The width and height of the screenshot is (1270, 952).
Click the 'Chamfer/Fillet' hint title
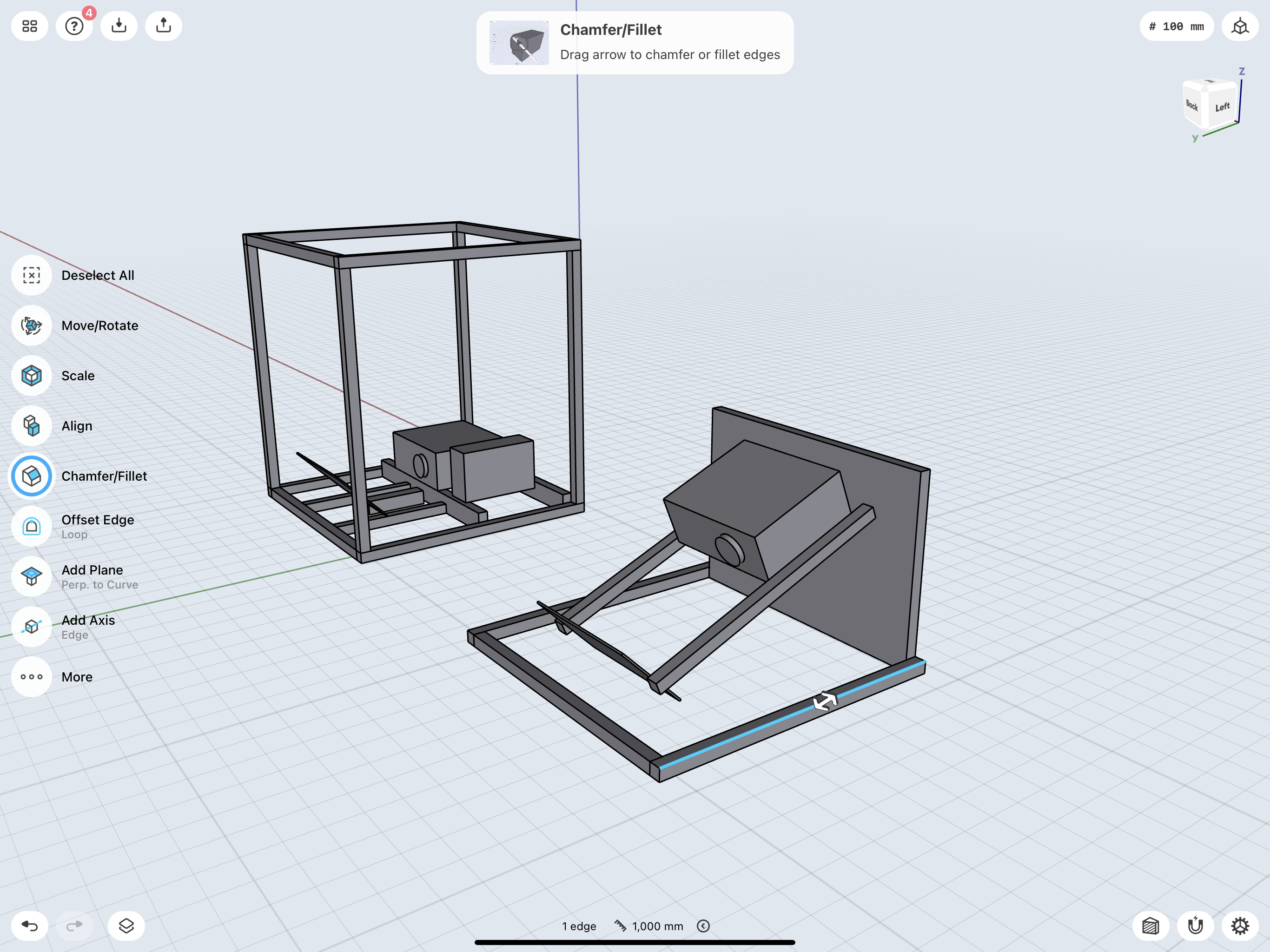point(611,30)
